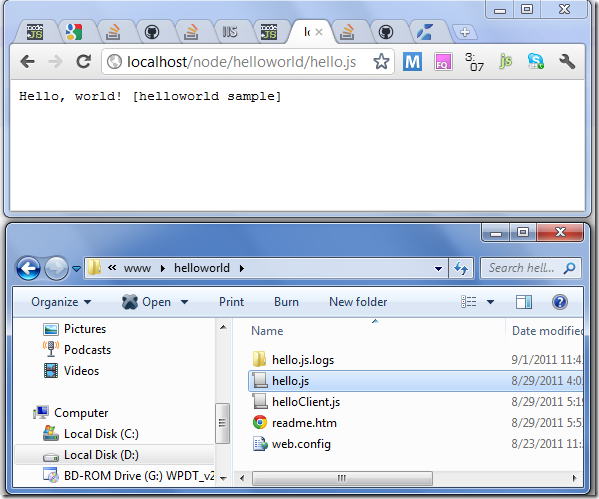Click the Explorer help question mark icon
The width and height of the screenshot is (599, 499).
[560, 302]
